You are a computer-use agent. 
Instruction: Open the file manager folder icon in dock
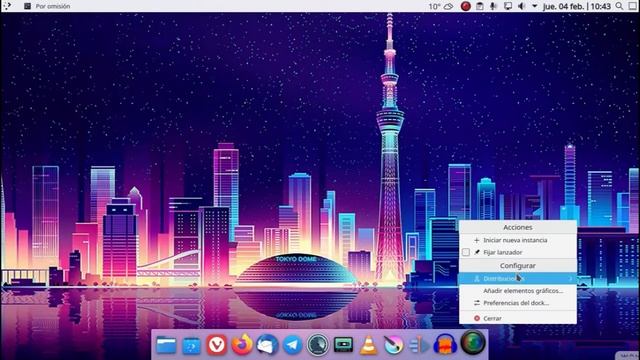click(x=166, y=345)
